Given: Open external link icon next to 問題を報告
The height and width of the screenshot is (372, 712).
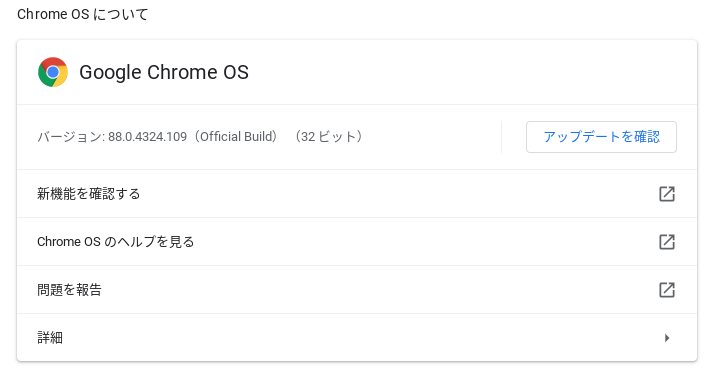Looking at the screenshot, I should click(667, 290).
